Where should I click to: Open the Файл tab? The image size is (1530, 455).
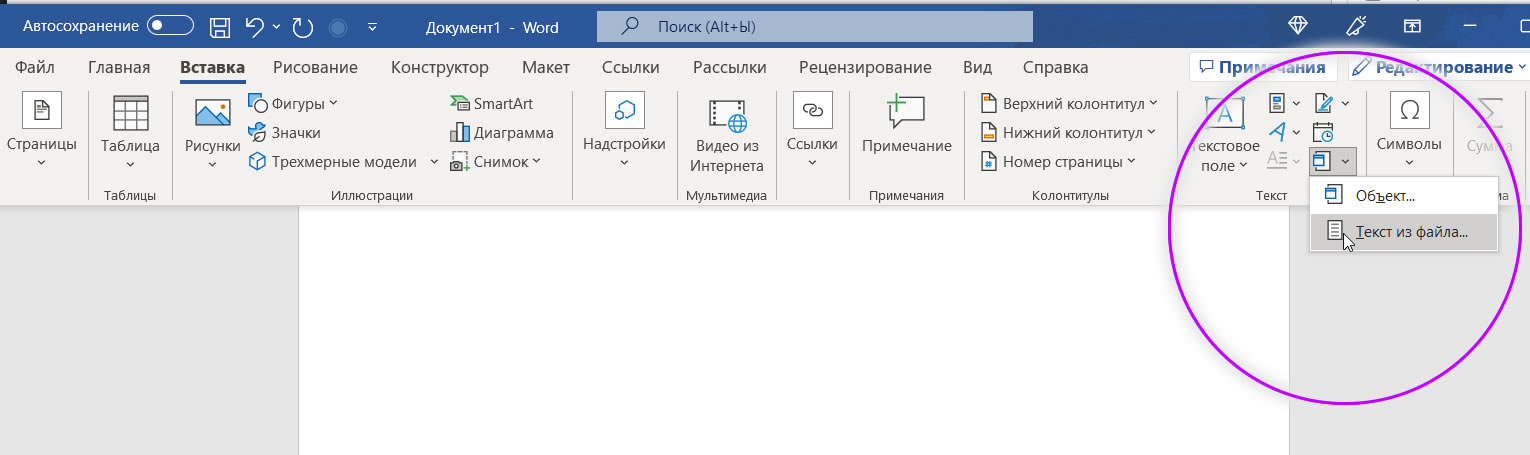35,68
